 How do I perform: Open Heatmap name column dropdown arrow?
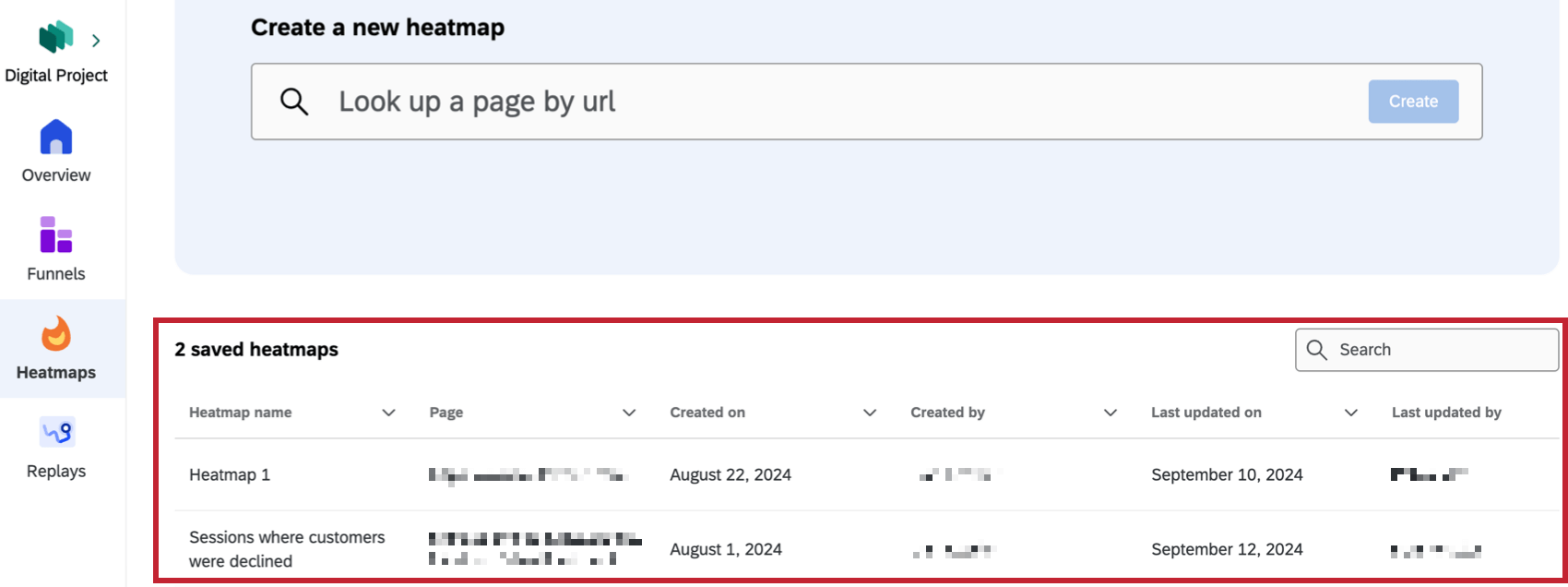pyautogui.click(x=389, y=413)
